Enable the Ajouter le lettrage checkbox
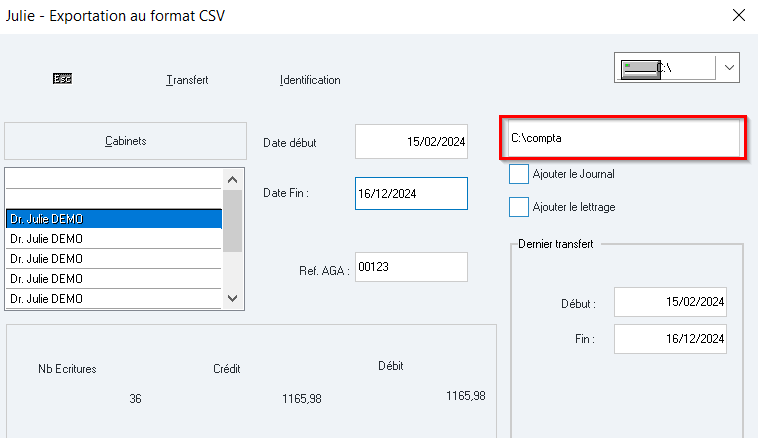Viewport: 758px width, 438px height. [519, 207]
